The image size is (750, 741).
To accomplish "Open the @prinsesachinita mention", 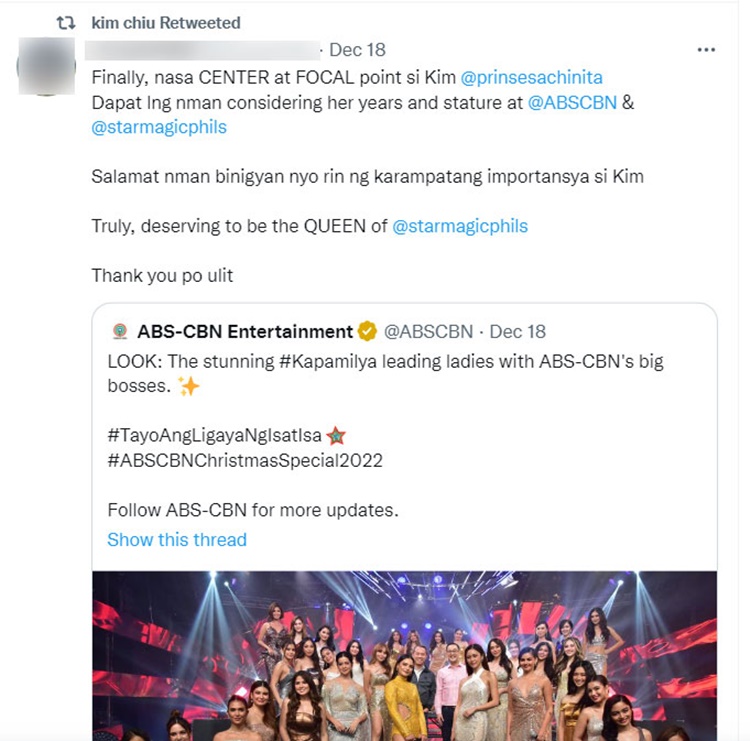I will point(532,77).
